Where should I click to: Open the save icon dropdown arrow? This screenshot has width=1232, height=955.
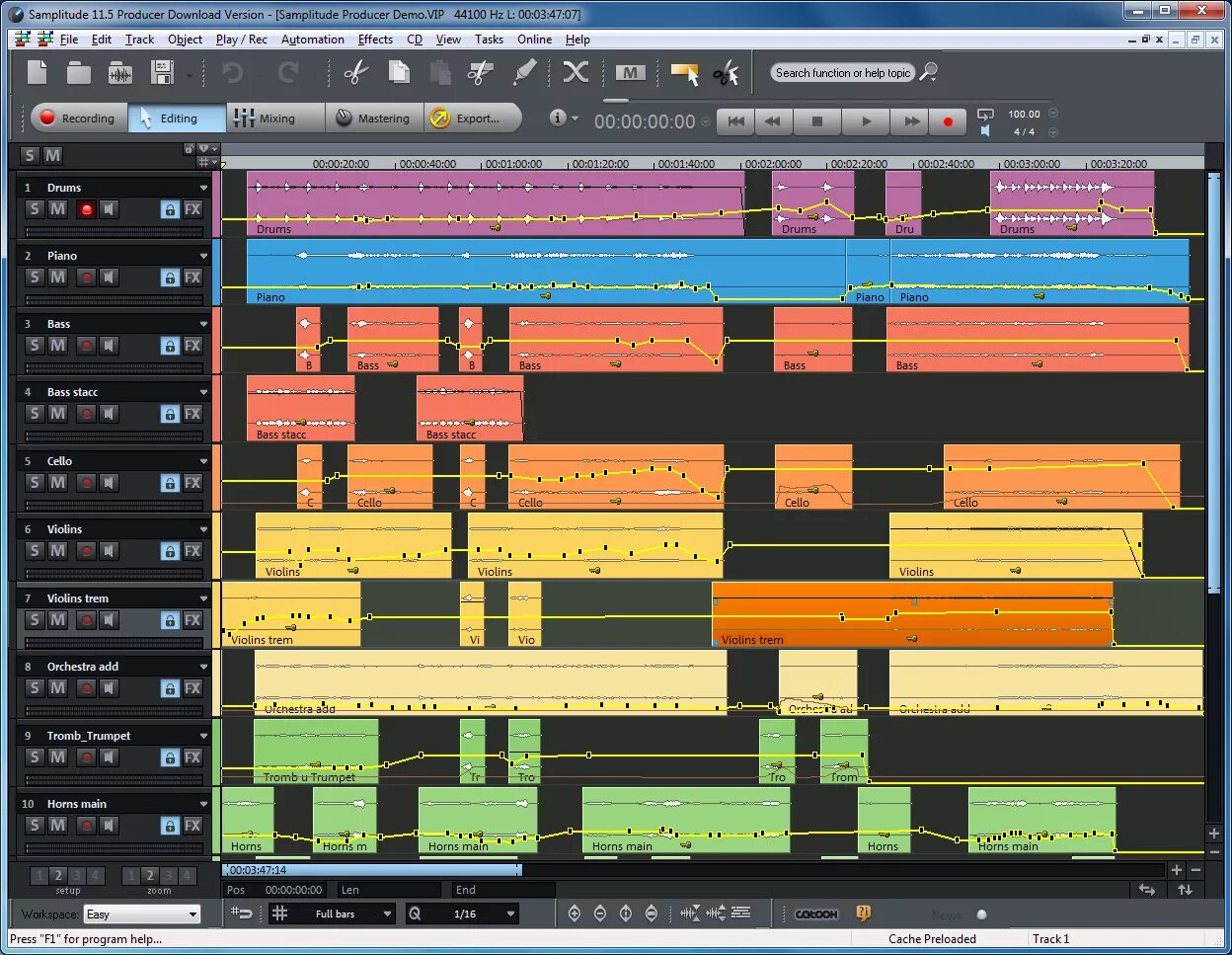tap(189, 75)
